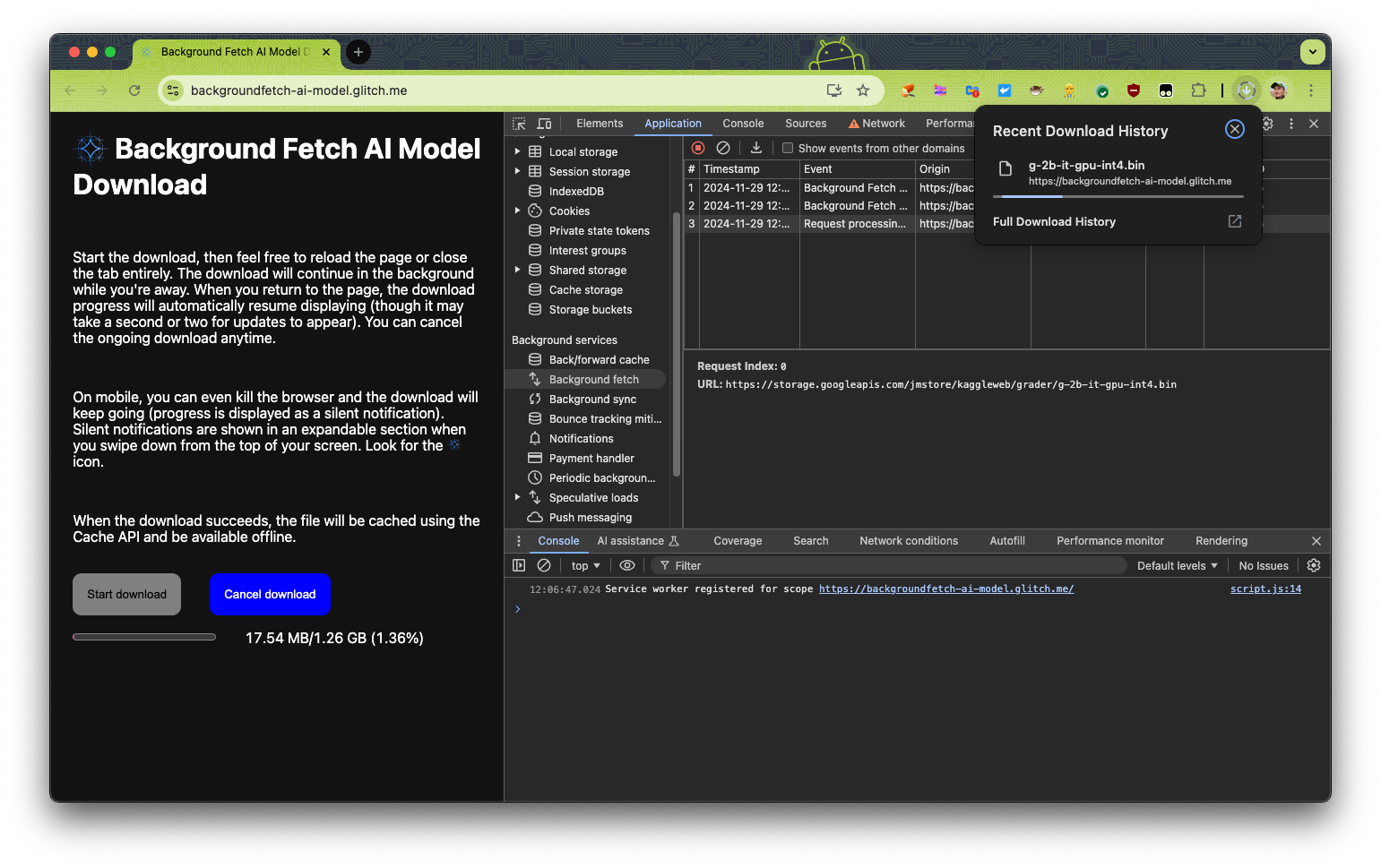The height and width of the screenshot is (868, 1381).
Task: Clear the background services events list
Action: pyautogui.click(x=724, y=148)
